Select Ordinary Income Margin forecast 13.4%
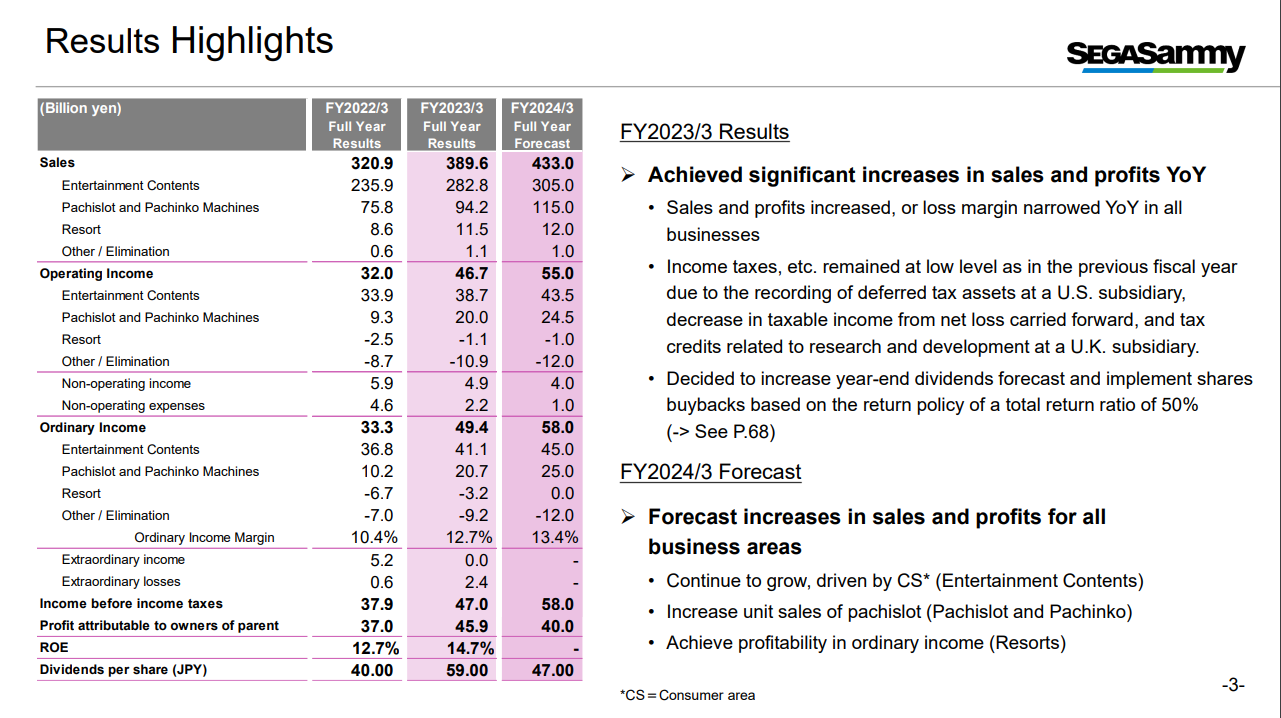Viewport: 1281px width, 718px height. pyautogui.click(x=556, y=537)
